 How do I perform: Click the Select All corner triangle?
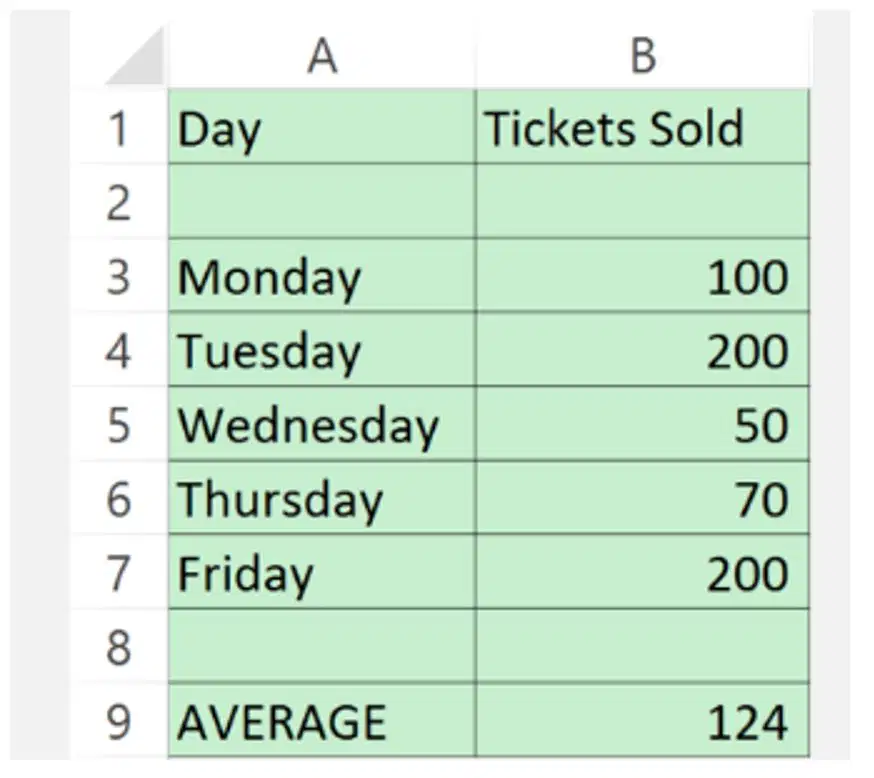(x=135, y=57)
